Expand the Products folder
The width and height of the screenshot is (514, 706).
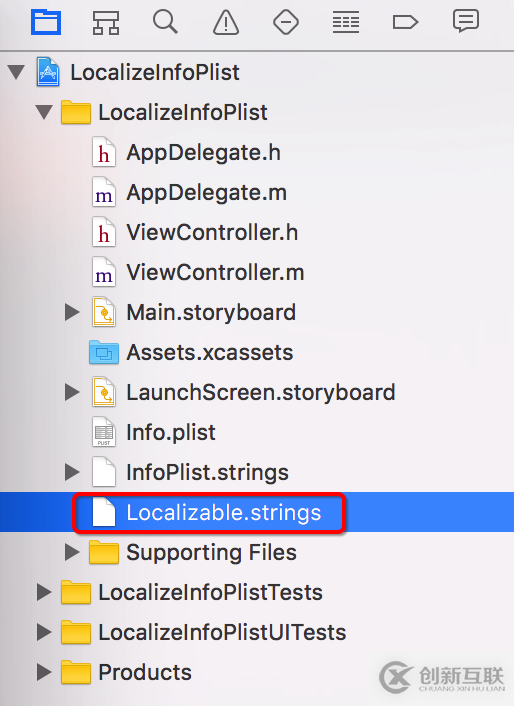click(44, 672)
